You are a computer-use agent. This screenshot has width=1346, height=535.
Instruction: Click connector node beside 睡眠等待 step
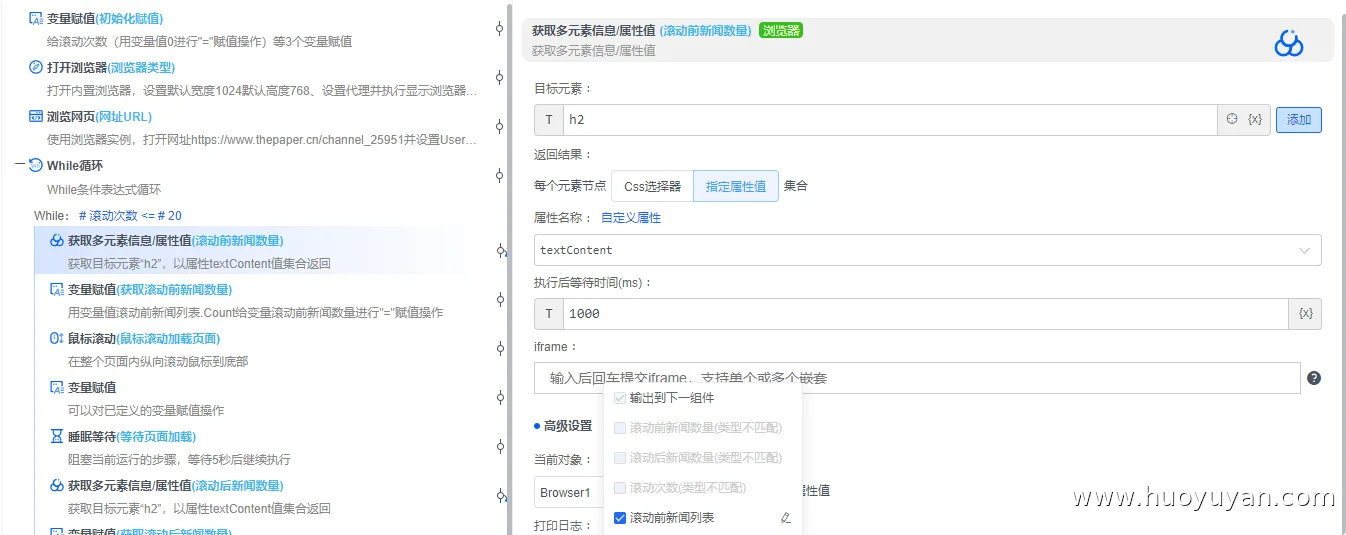pos(499,446)
